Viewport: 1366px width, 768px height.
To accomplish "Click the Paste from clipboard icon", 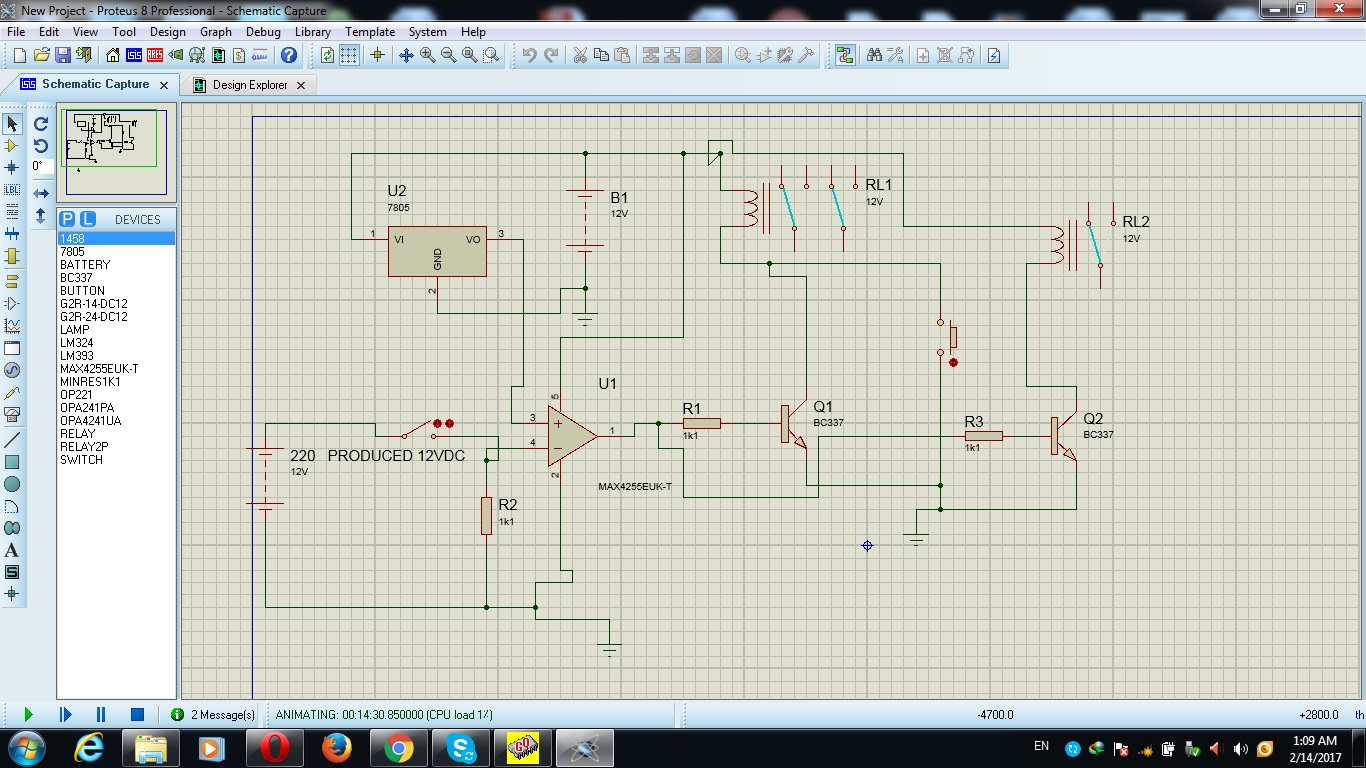I will pyautogui.click(x=622, y=55).
